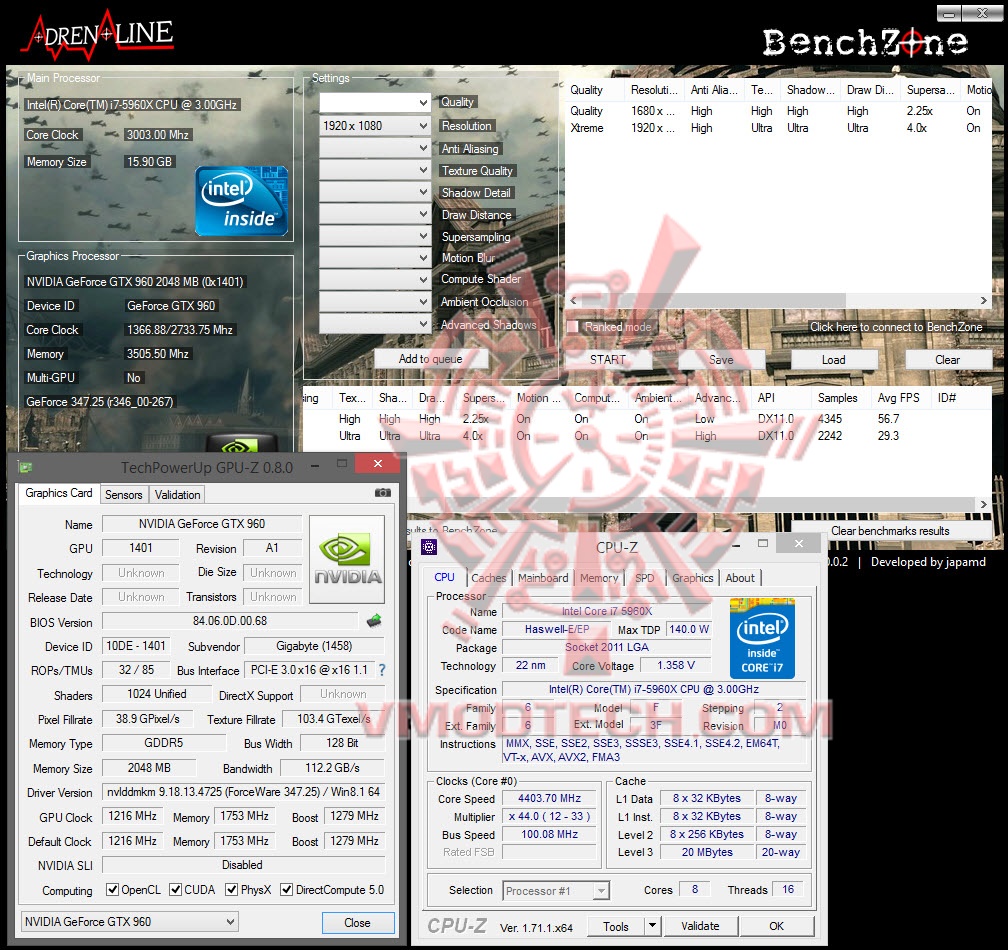The width and height of the screenshot is (1008, 950).
Task: Click the Intel inside logo in Main Processor panel
Action: (x=241, y=201)
